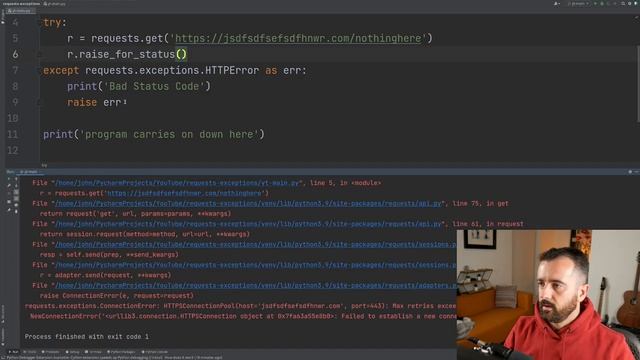Open the Problems tool window tab

pos(52,351)
